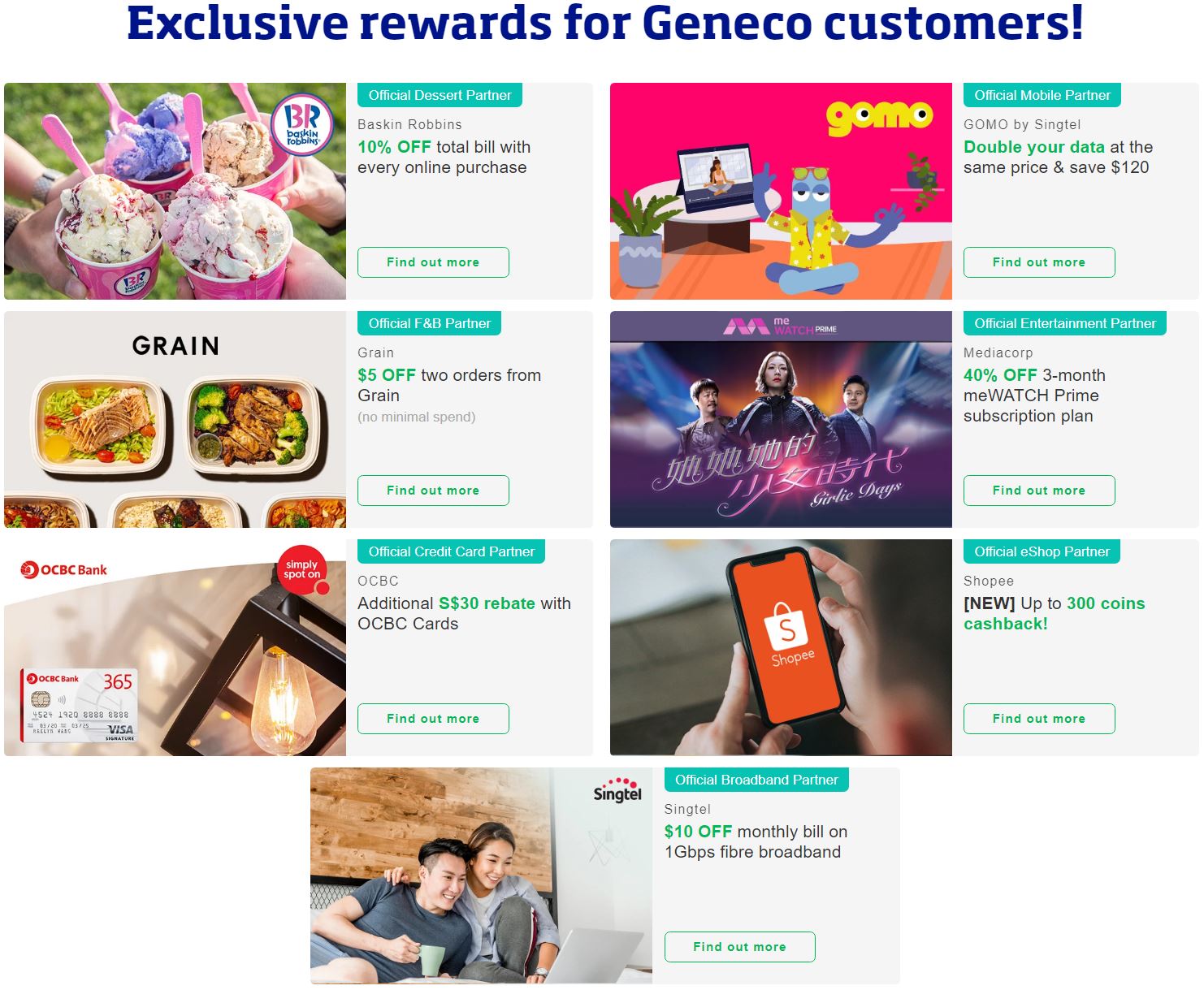
Task: Click the Singtel couple with laptop photo
Action: [481, 875]
